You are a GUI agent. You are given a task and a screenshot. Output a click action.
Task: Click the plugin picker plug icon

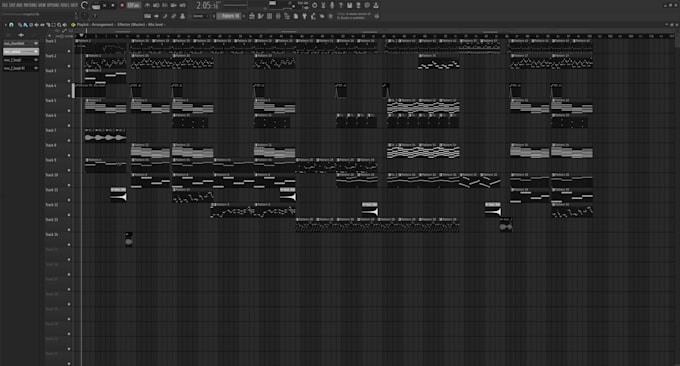point(304,16)
